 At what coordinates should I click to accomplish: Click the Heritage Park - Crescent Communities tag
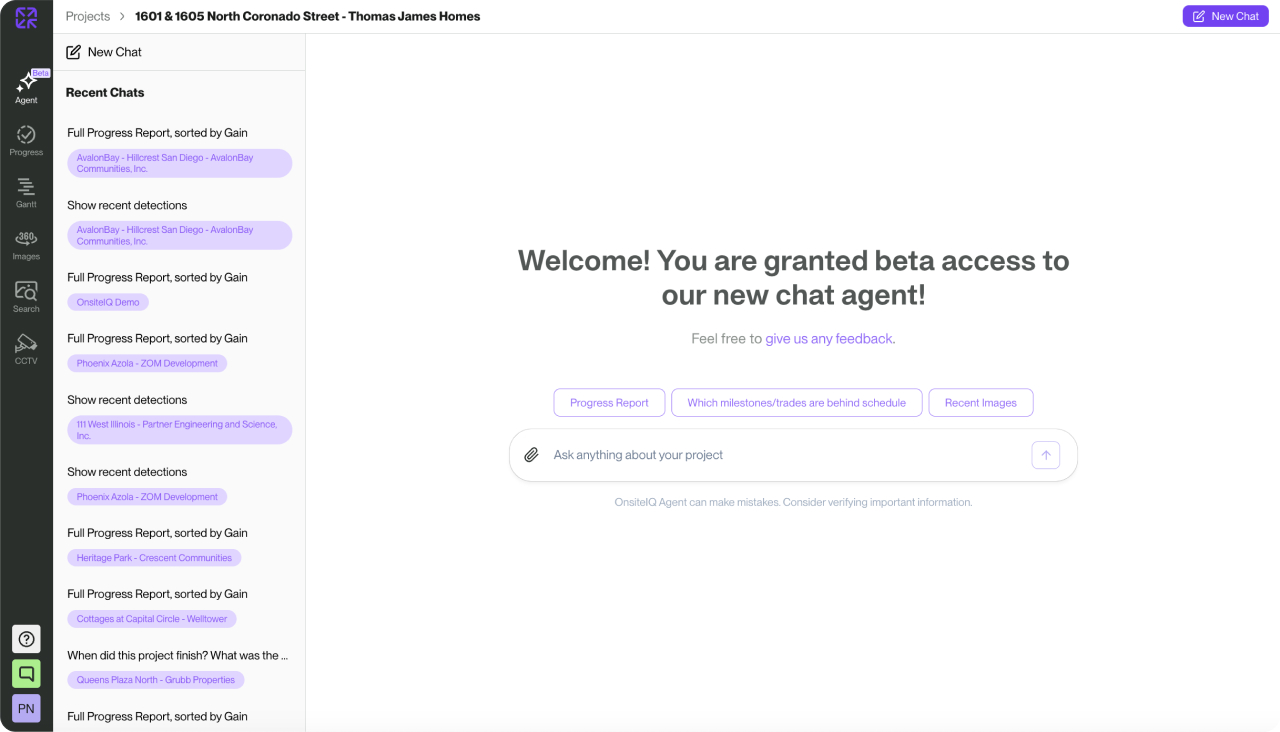coord(154,558)
